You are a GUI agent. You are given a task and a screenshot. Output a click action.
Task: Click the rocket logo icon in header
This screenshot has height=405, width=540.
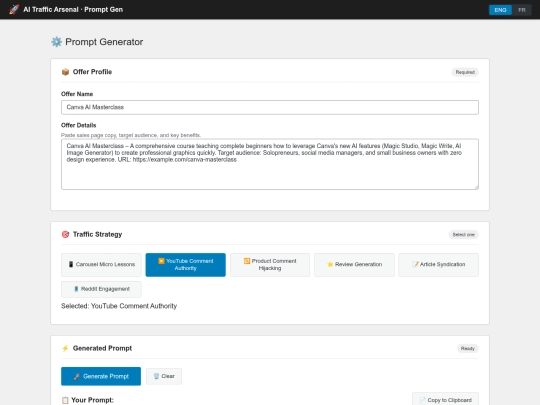(14, 9)
